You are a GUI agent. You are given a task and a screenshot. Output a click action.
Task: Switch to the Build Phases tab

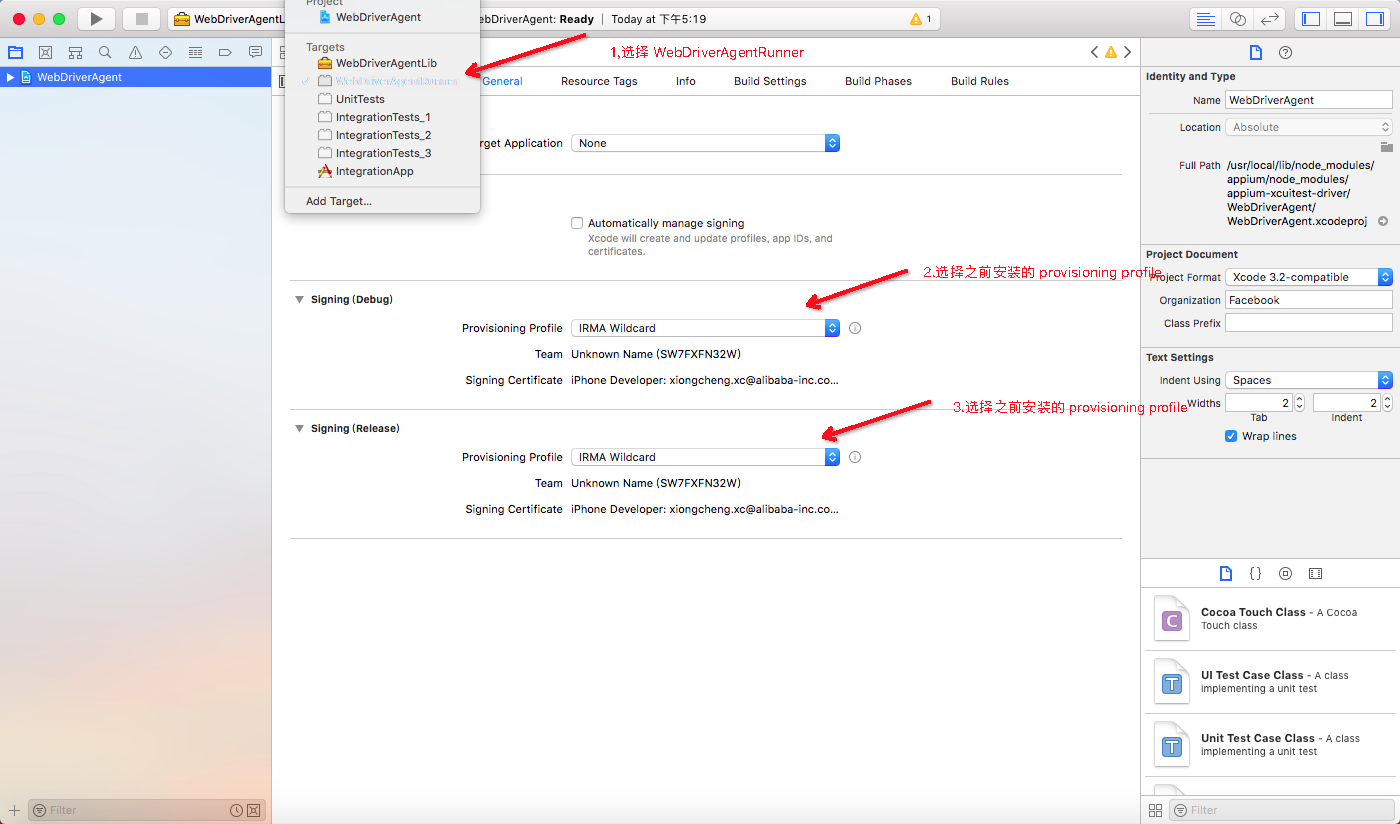pos(878,81)
